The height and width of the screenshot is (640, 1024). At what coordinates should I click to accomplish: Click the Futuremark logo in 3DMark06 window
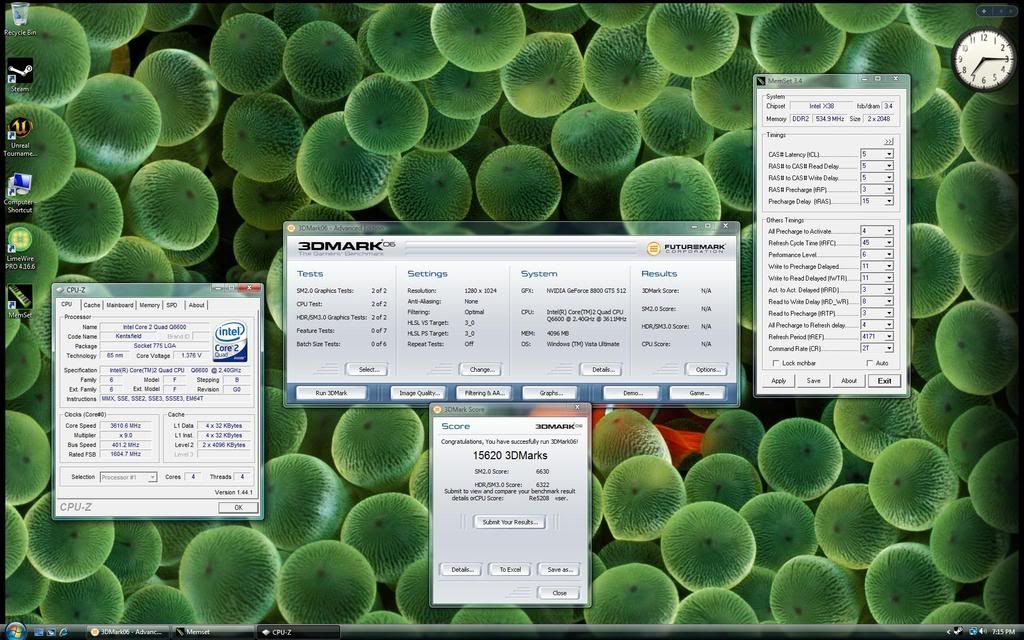(686, 248)
